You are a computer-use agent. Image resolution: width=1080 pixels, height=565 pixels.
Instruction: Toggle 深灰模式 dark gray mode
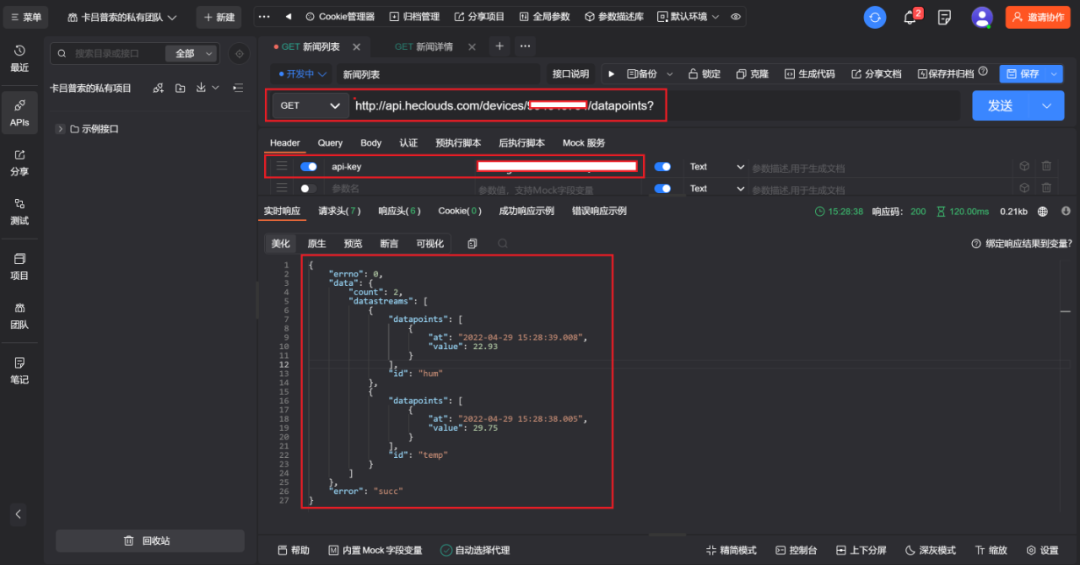point(930,550)
